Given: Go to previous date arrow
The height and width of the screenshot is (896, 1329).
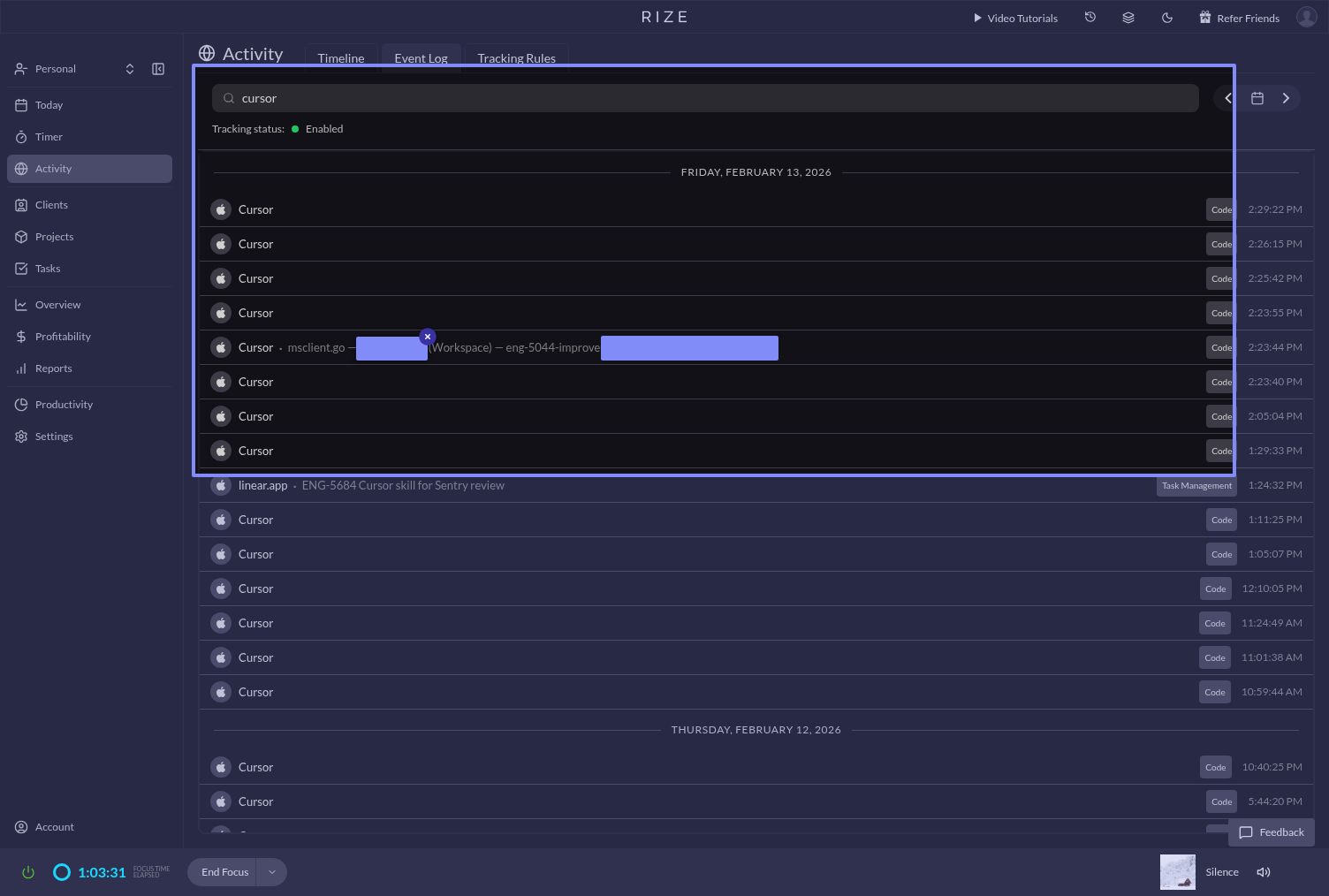Looking at the screenshot, I should coord(1228,98).
